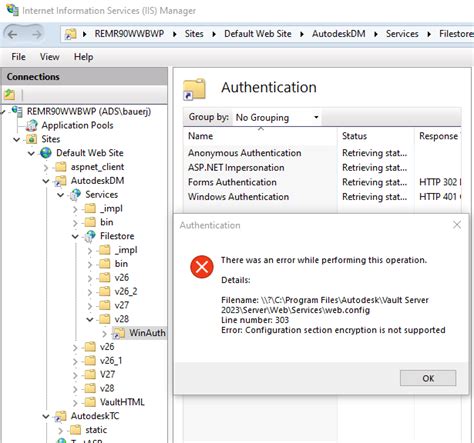Click the WinAuth folder icon

tap(119, 333)
